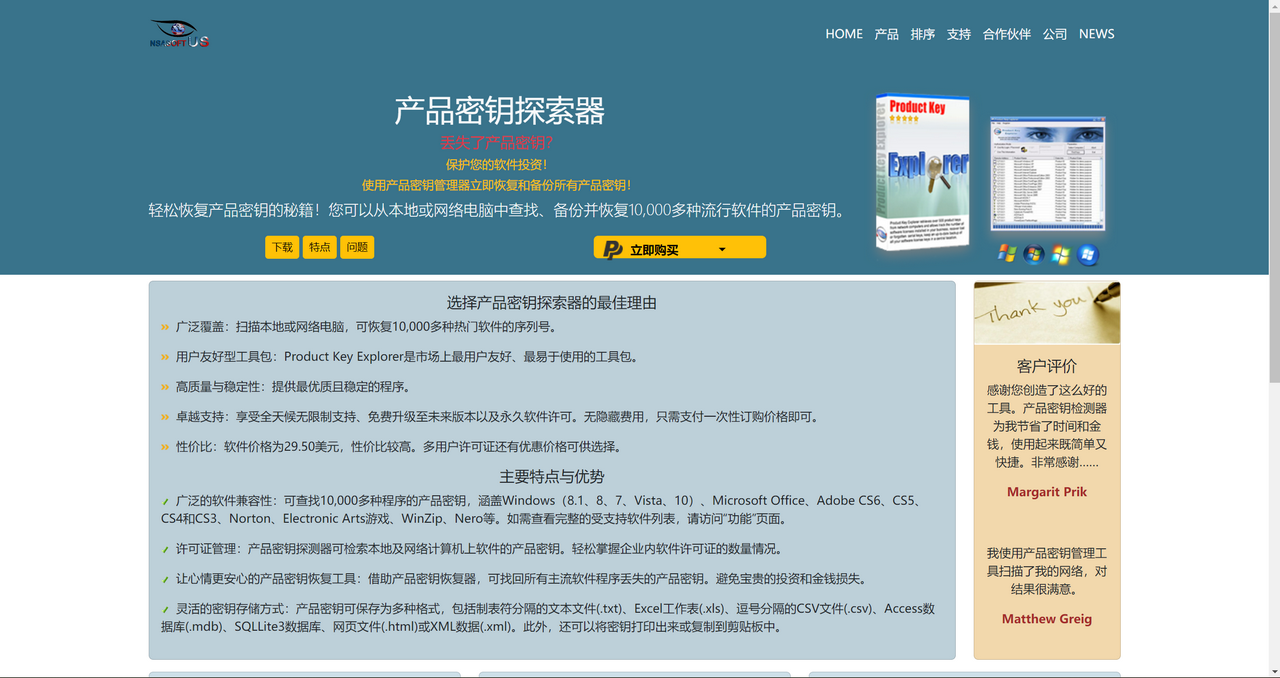Click the Windows Vista orb logo
The image size is (1280, 678).
pyautogui.click(x=1034, y=254)
